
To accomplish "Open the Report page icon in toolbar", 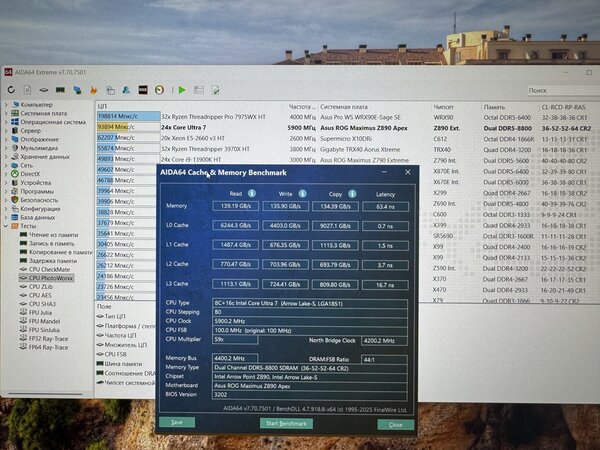I will point(27,90).
